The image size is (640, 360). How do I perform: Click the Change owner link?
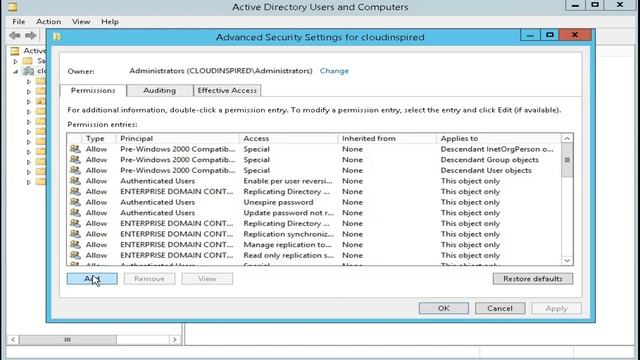(334, 71)
